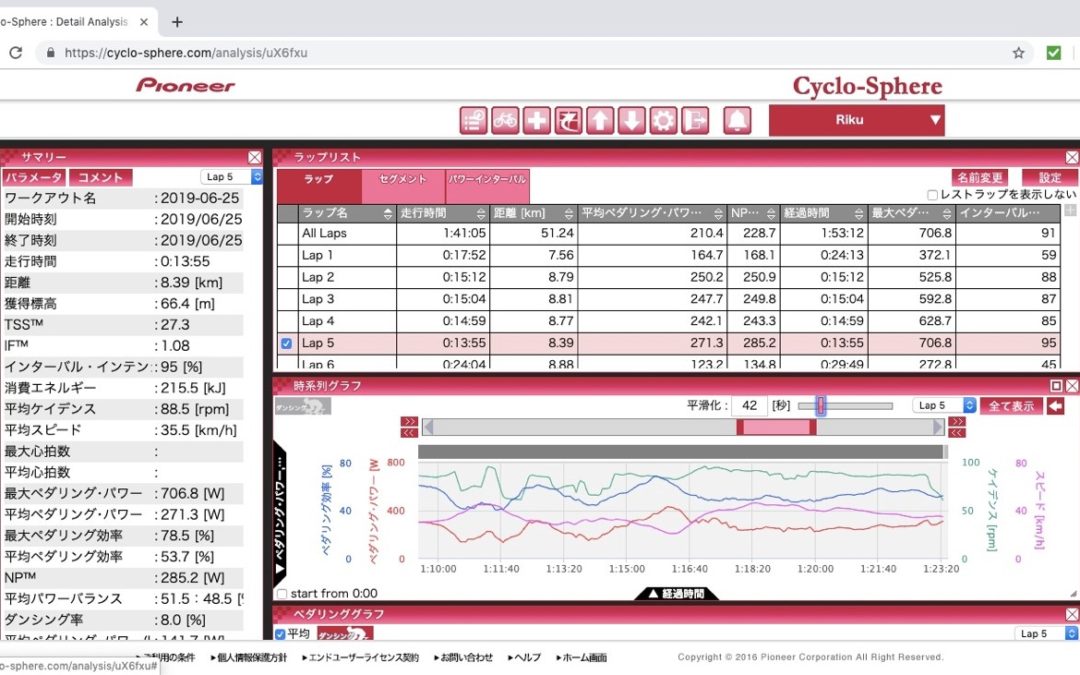The image size is (1080, 675).
Task: Enable the 'start from 0:00' checkbox
Action: tap(281, 594)
